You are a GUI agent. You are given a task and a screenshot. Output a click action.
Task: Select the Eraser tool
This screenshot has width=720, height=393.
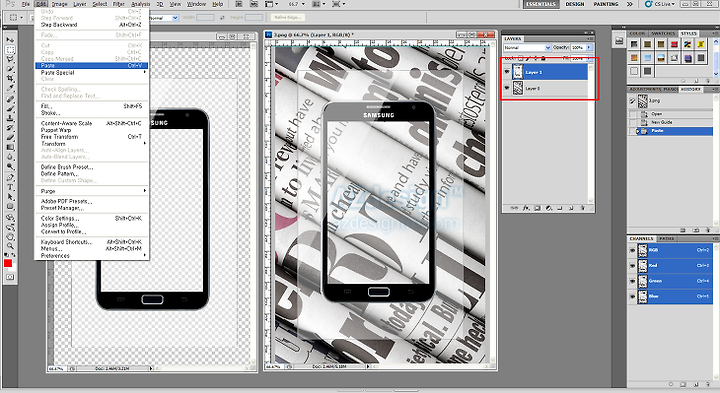coord(10,137)
